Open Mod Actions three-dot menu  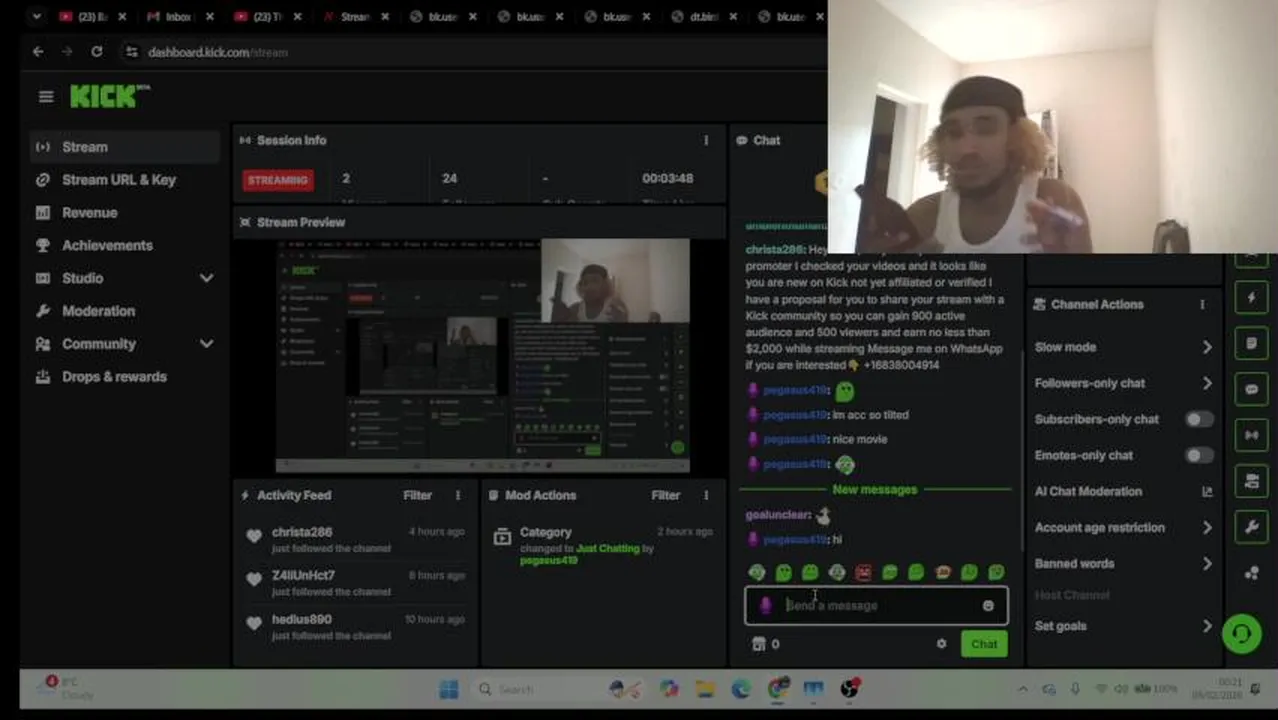[706, 495]
